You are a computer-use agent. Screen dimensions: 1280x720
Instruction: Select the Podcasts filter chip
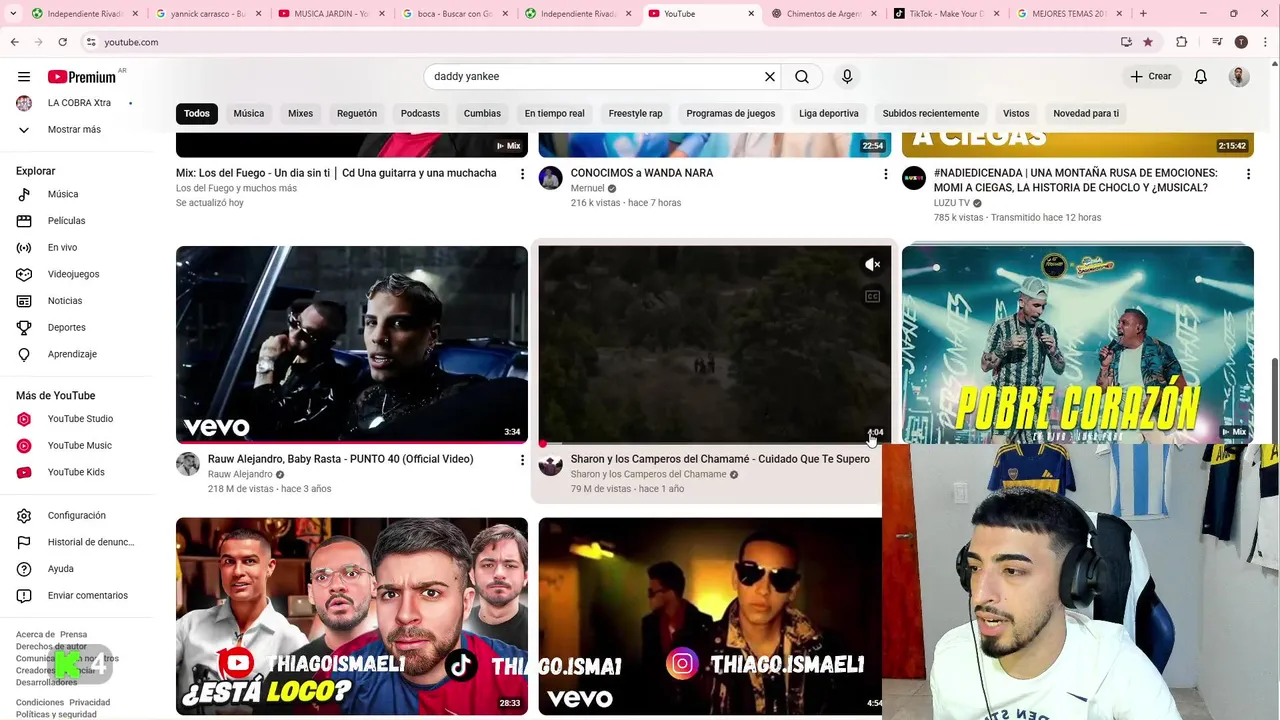pyautogui.click(x=420, y=114)
